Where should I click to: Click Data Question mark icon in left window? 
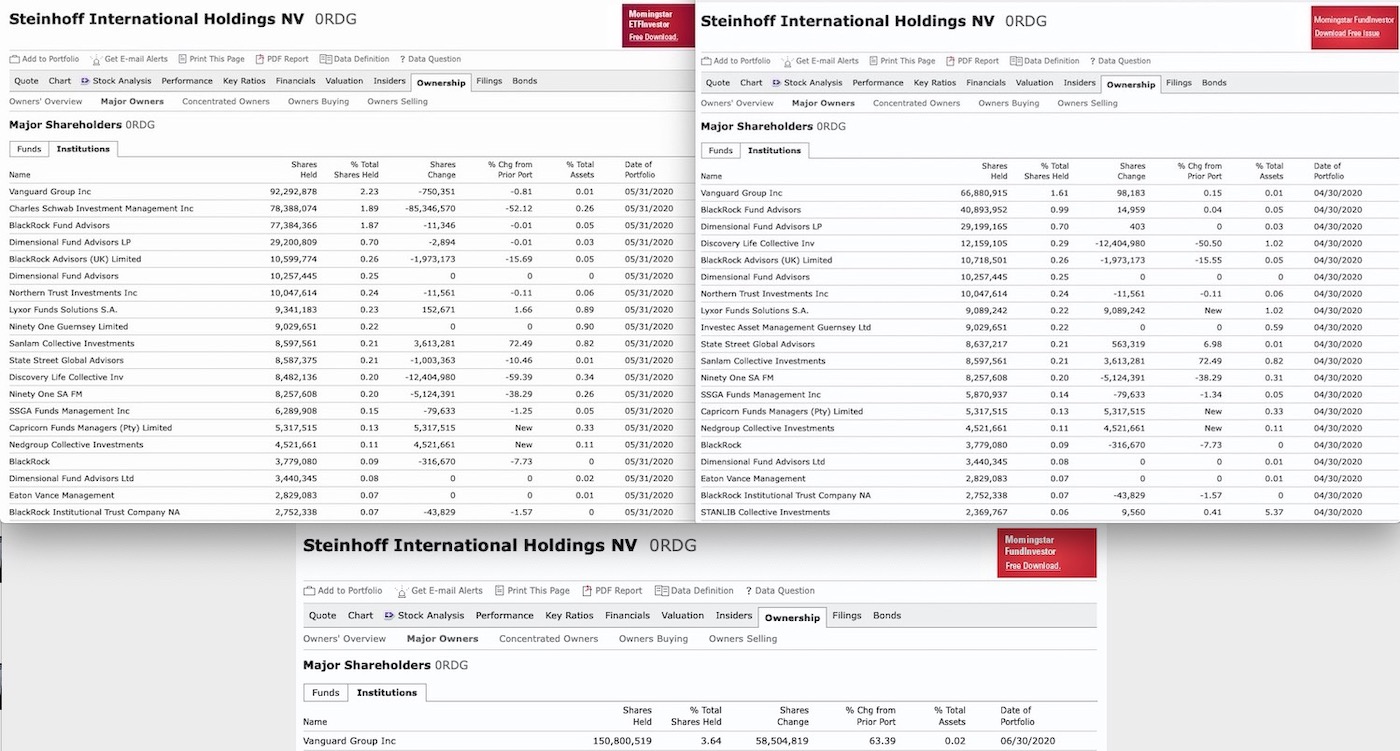[x=402, y=59]
